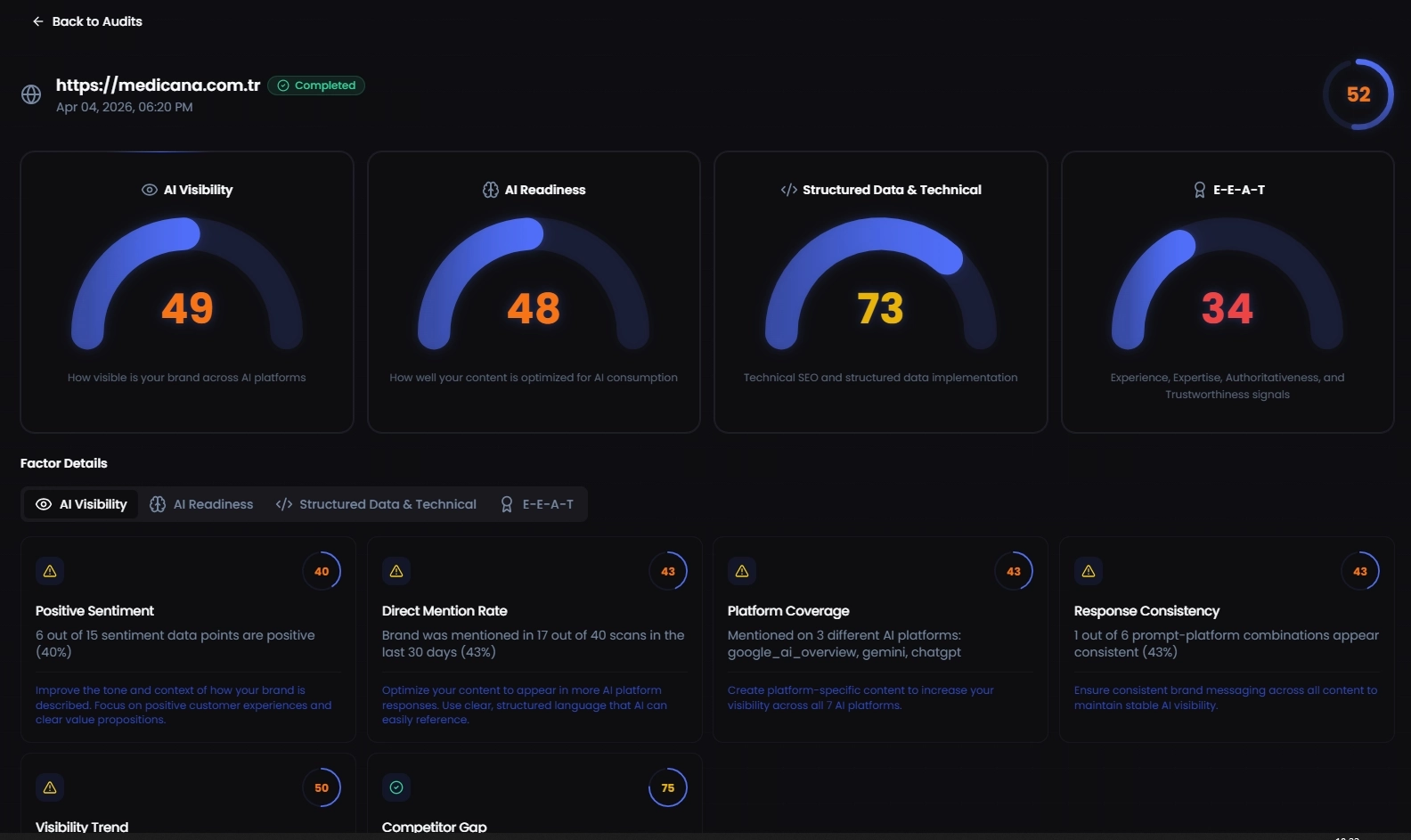Switch to Structured Data & Technical tab
Image resolution: width=1411 pixels, height=840 pixels.
(x=376, y=504)
